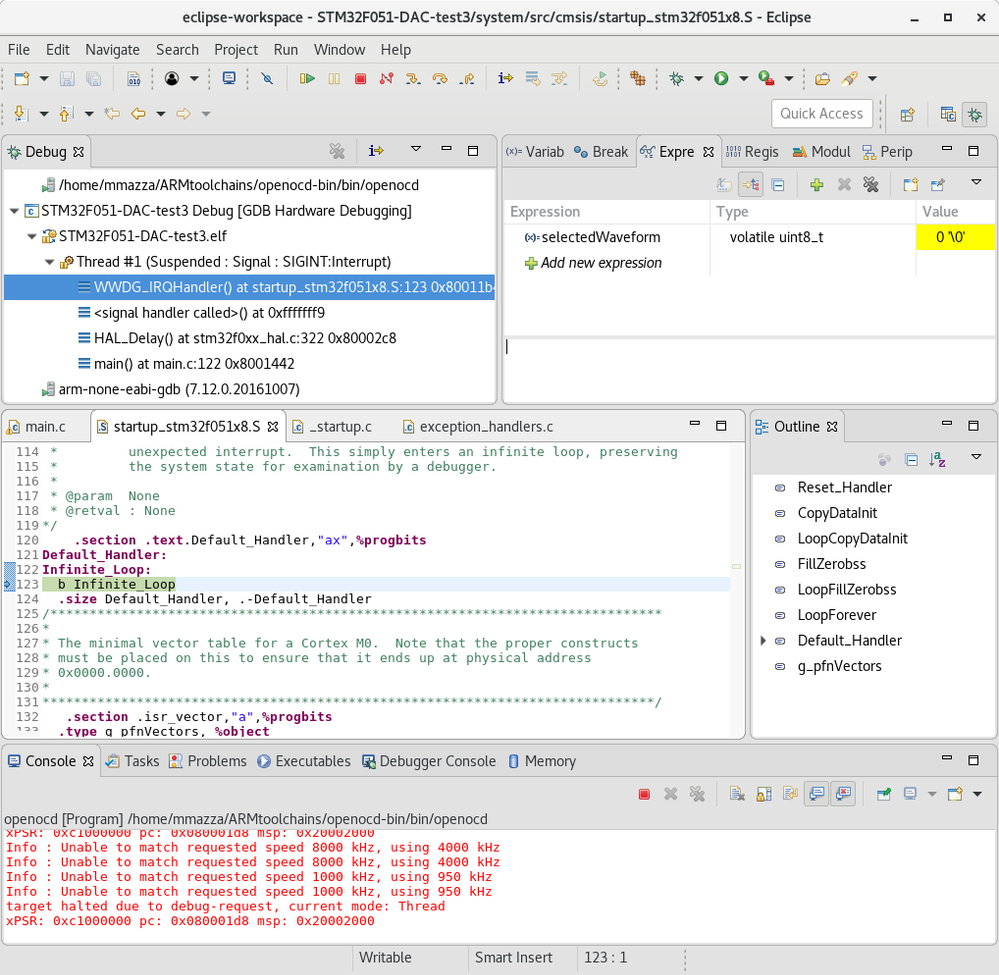
Task: Click the yellow highlighted Value cell
Action: (x=955, y=238)
